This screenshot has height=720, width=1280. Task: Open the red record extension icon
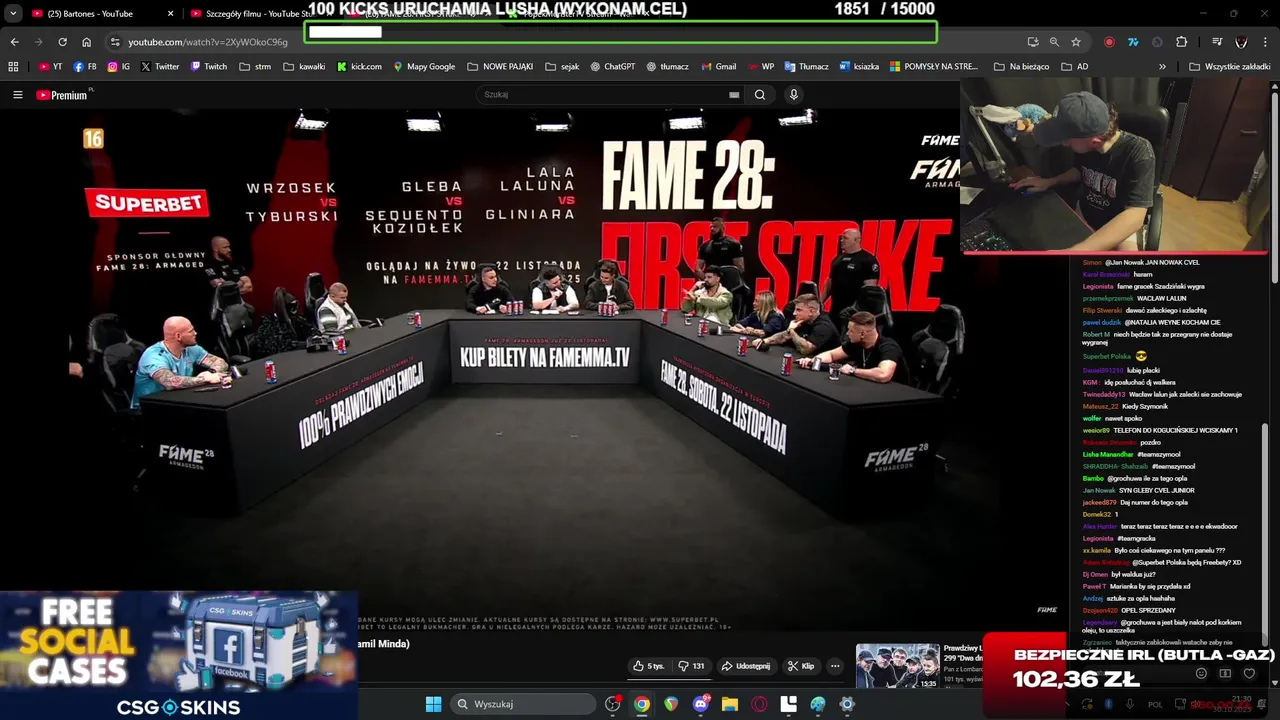point(1109,42)
